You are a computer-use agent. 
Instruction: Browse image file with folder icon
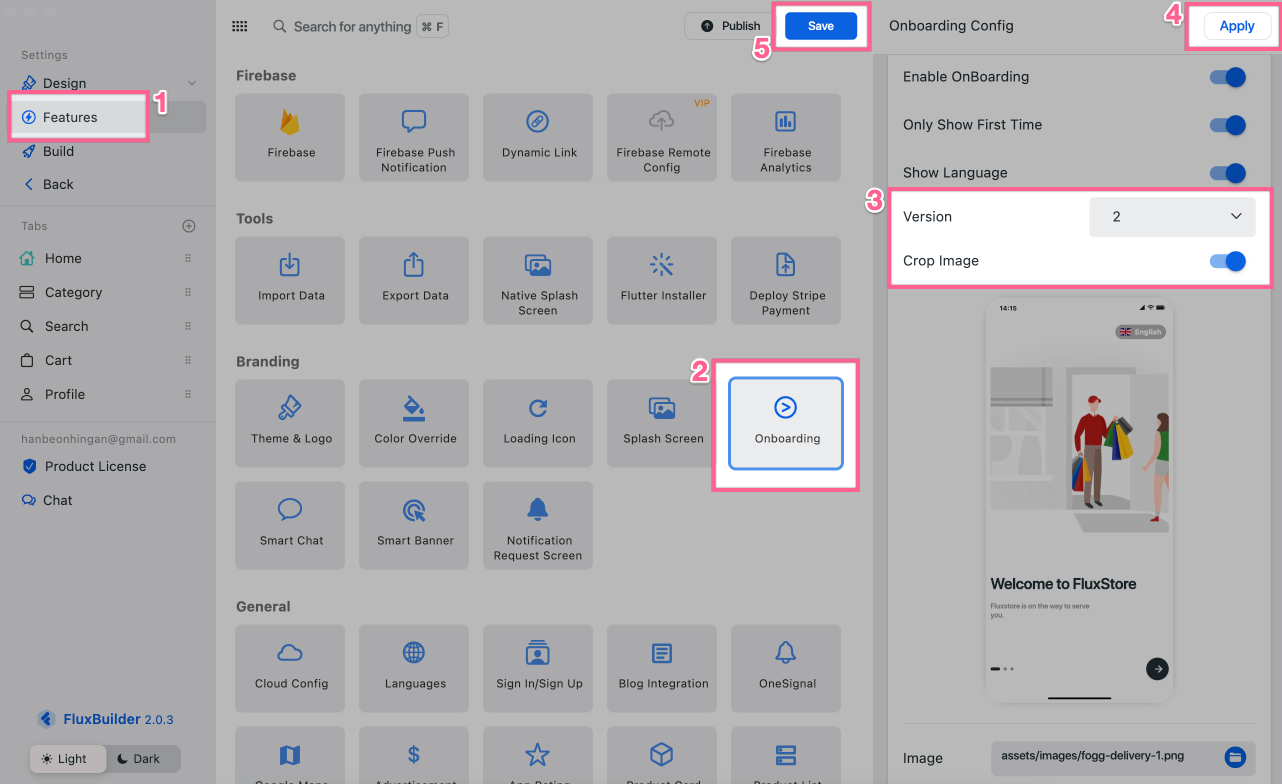(x=1235, y=757)
